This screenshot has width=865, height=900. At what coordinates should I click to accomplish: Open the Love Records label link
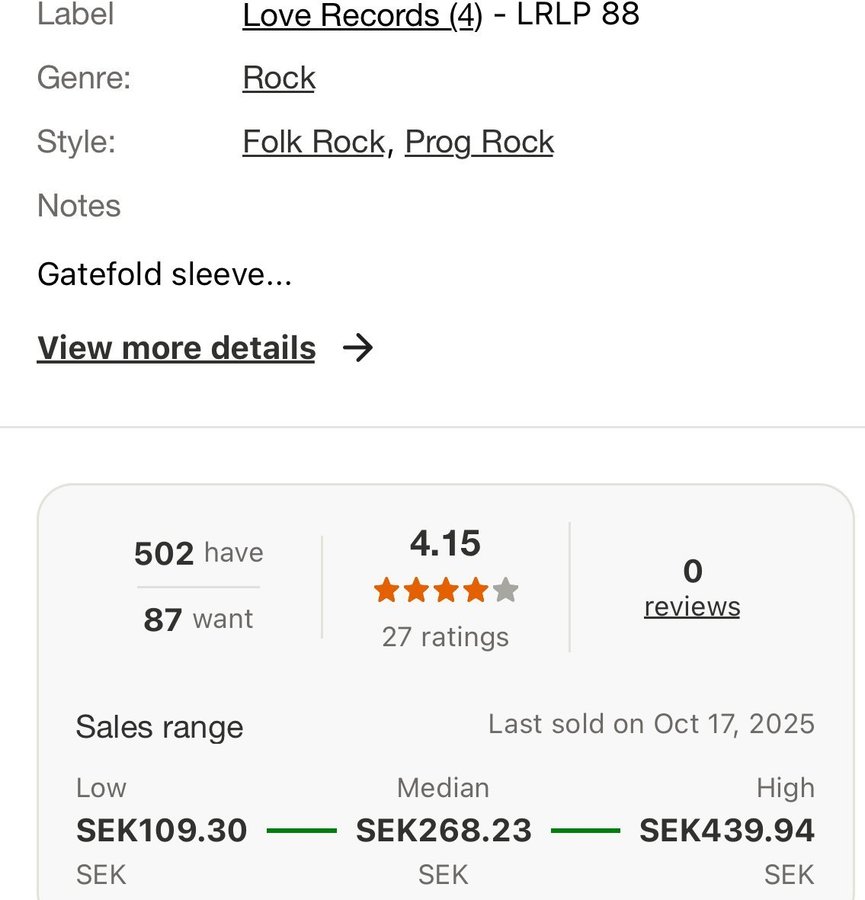360,15
